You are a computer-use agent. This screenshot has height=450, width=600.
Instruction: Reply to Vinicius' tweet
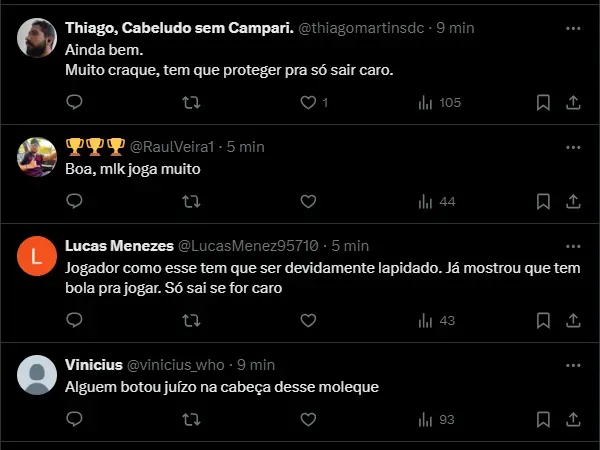coord(74,419)
